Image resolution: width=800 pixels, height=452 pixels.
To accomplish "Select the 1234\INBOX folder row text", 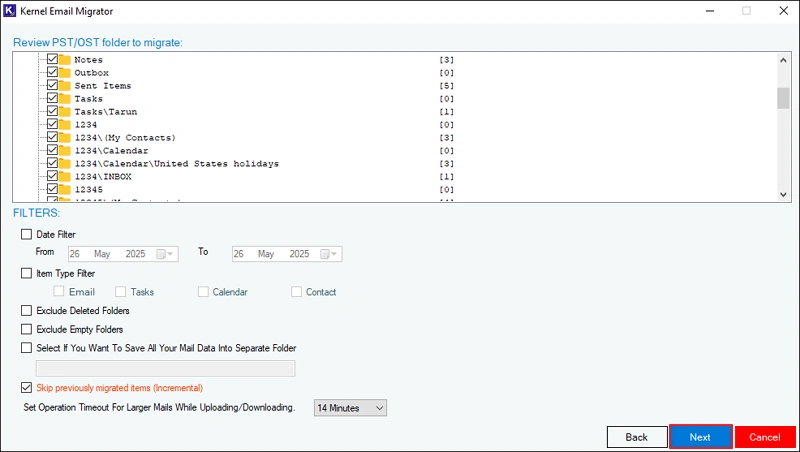I will tap(103, 177).
